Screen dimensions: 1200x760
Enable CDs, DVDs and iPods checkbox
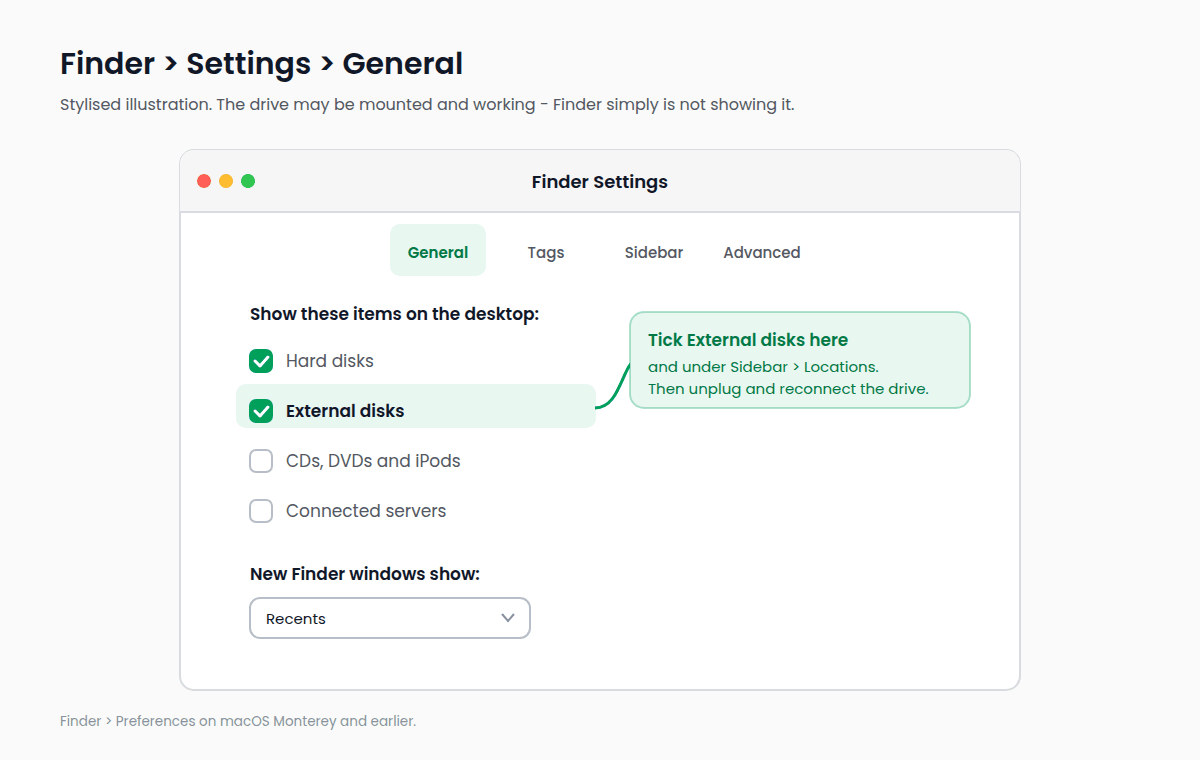click(x=261, y=461)
